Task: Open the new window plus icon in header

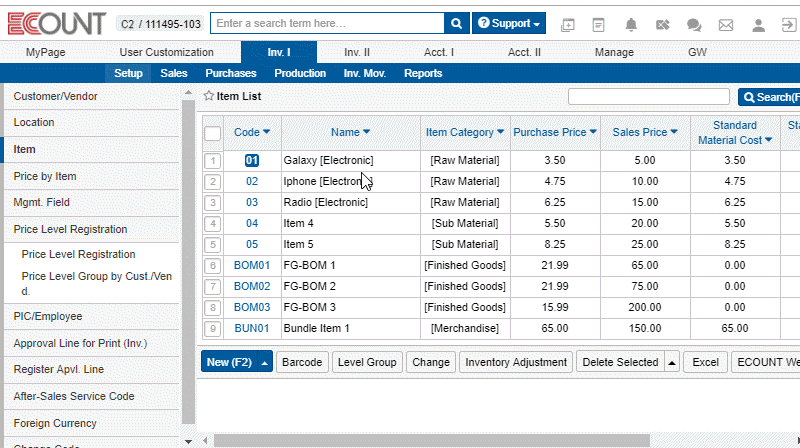Action: (567, 24)
